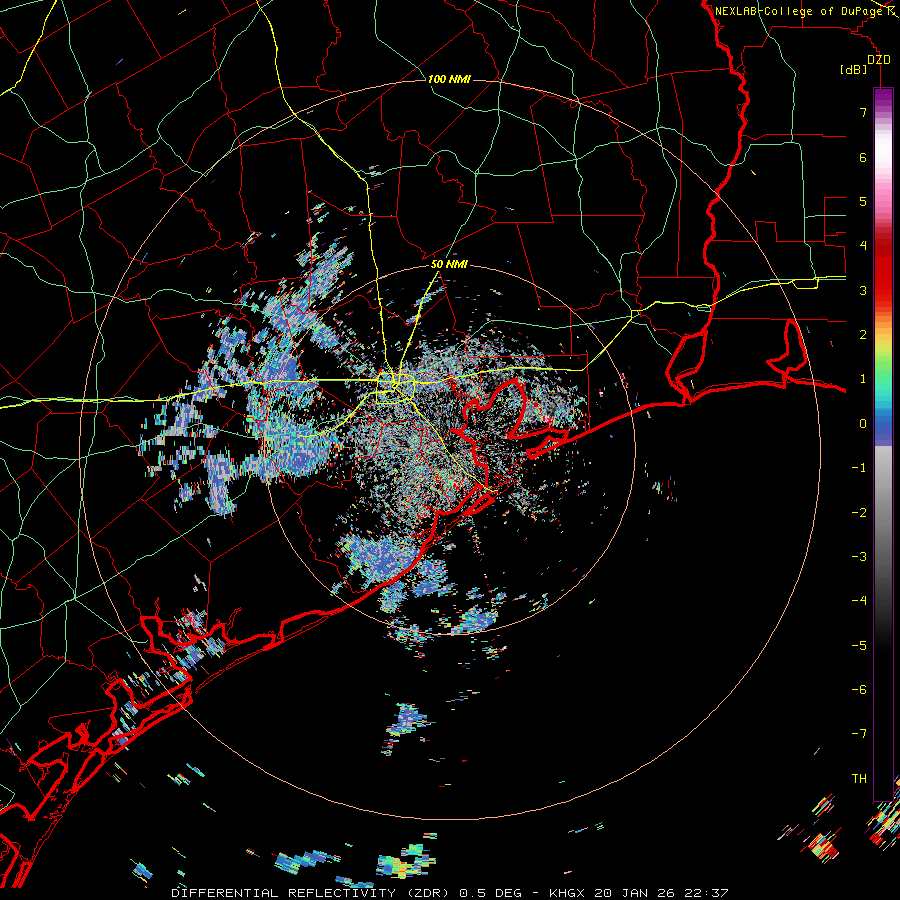Click the "20 JAN 26" date in the caption
900x900 pixels.
[635, 893]
